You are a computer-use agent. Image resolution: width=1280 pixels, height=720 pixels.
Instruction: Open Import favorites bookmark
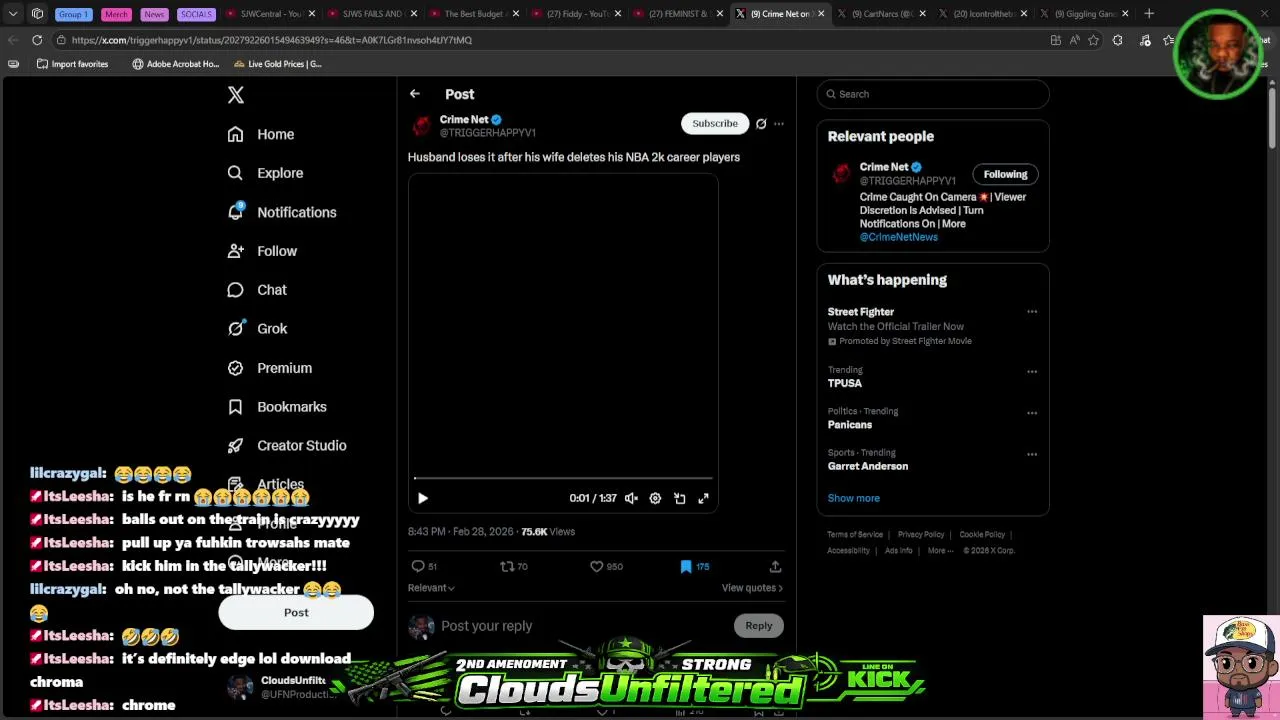coord(72,64)
